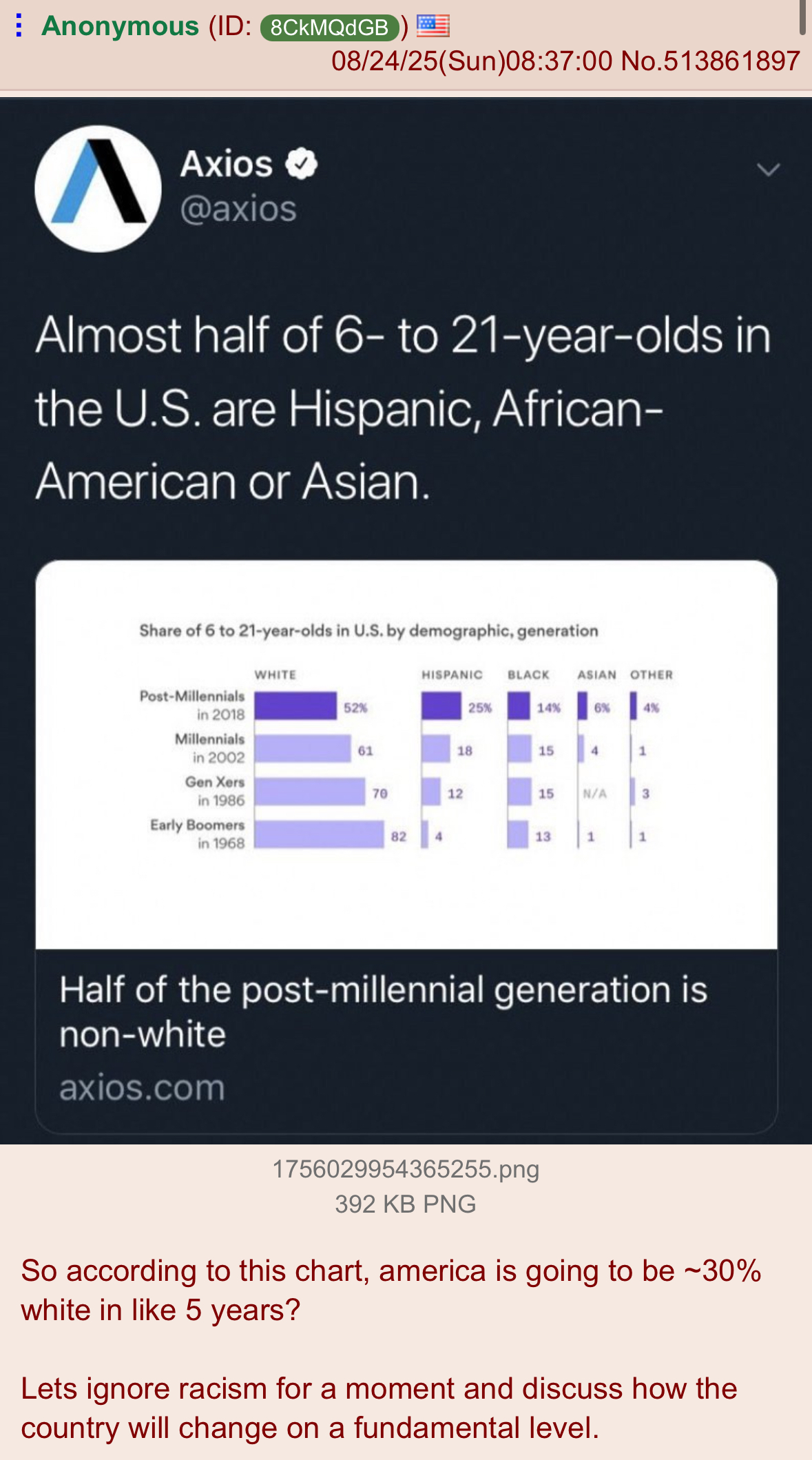Click the page scrollbar thumb
The width and height of the screenshot is (812, 1460).
(802, 17)
